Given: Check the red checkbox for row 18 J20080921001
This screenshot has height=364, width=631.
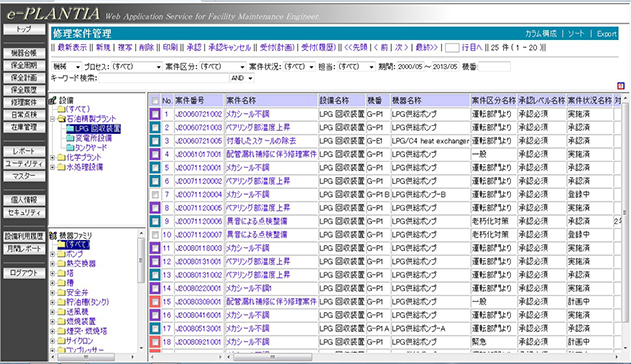Looking at the screenshot, I should pyautogui.click(x=155, y=342).
